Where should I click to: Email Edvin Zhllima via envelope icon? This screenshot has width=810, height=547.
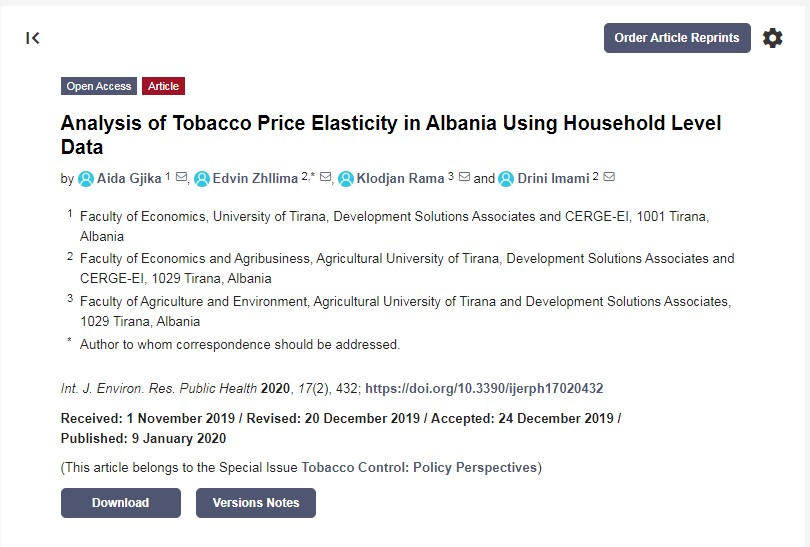[x=325, y=178]
